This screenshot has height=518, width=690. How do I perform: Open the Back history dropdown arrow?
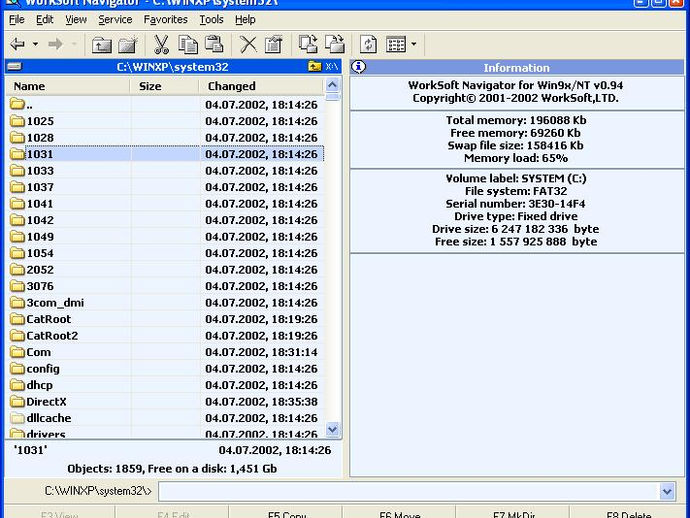pos(35,44)
